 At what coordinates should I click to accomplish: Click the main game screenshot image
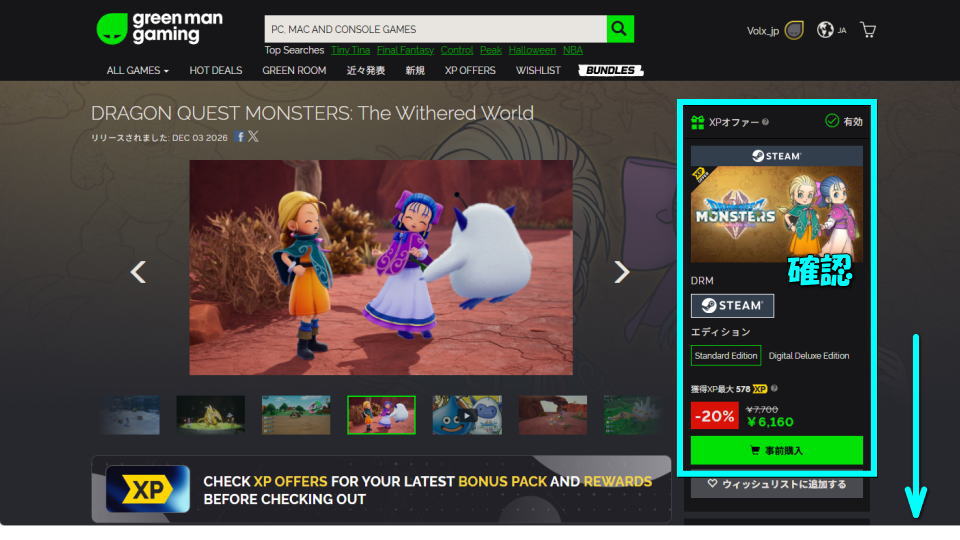click(x=381, y=268)
